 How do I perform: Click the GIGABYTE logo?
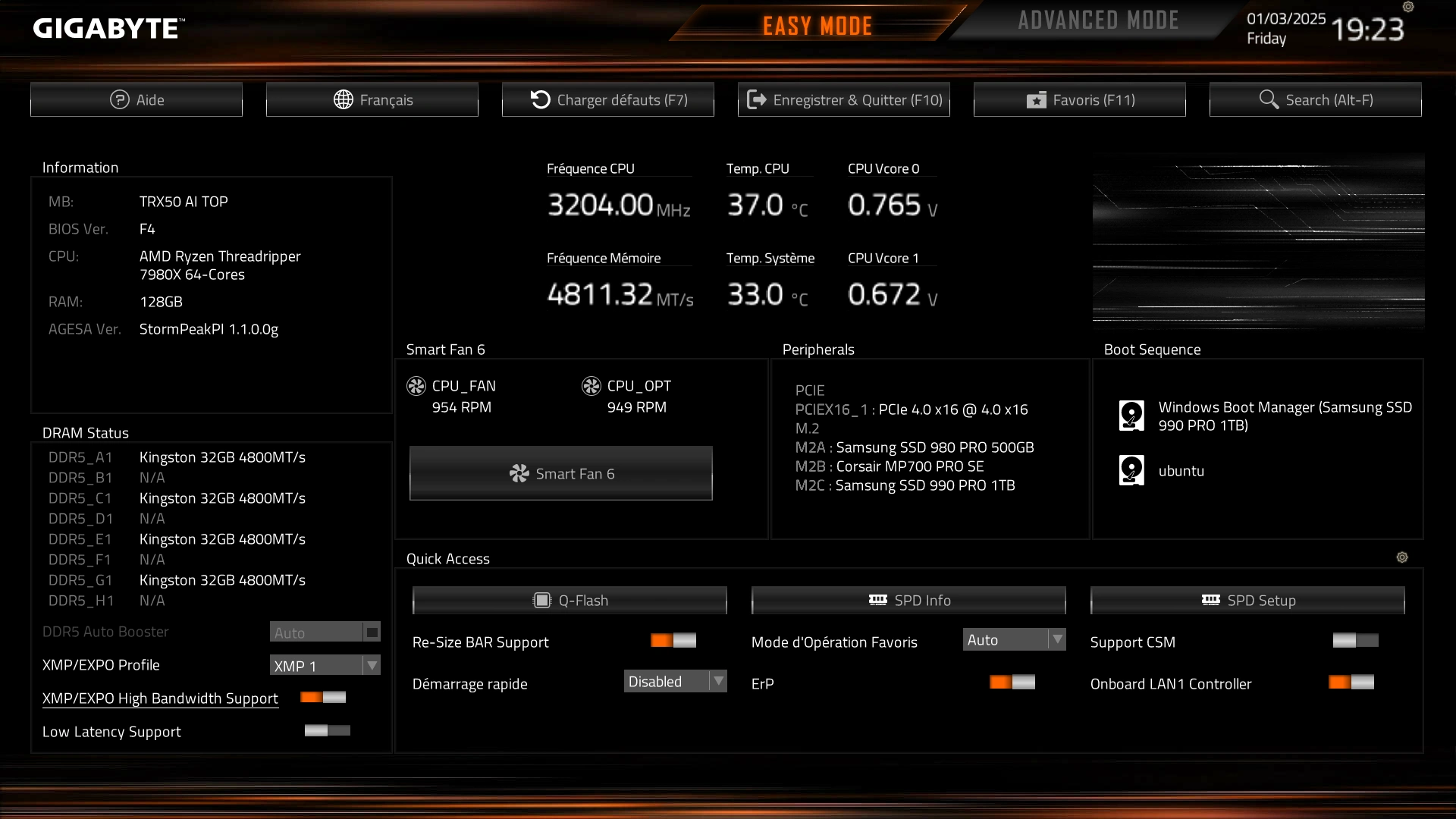pyautogui.click(x=108, y=29)
